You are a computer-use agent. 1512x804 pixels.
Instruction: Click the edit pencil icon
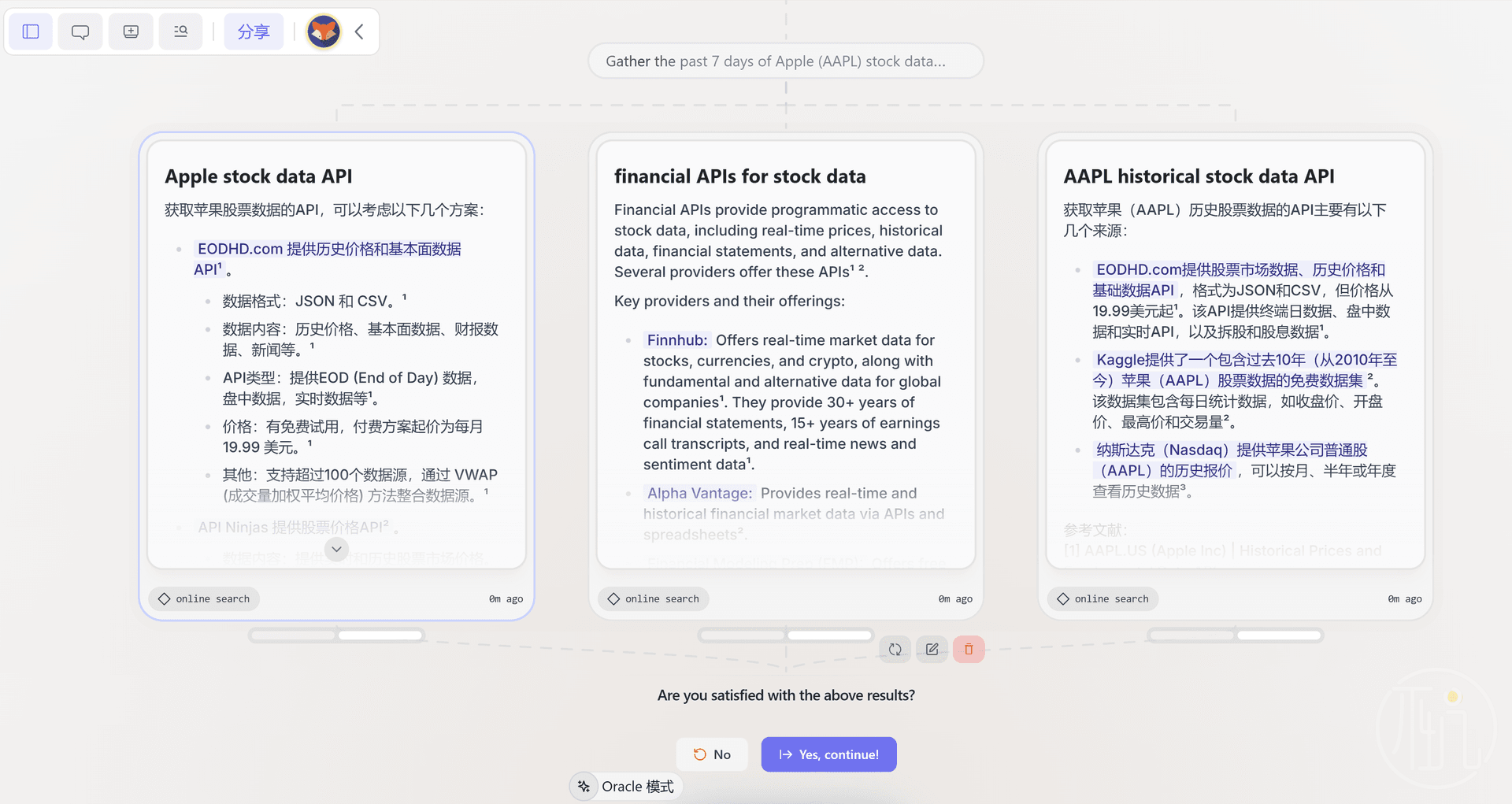click(932, 650)
